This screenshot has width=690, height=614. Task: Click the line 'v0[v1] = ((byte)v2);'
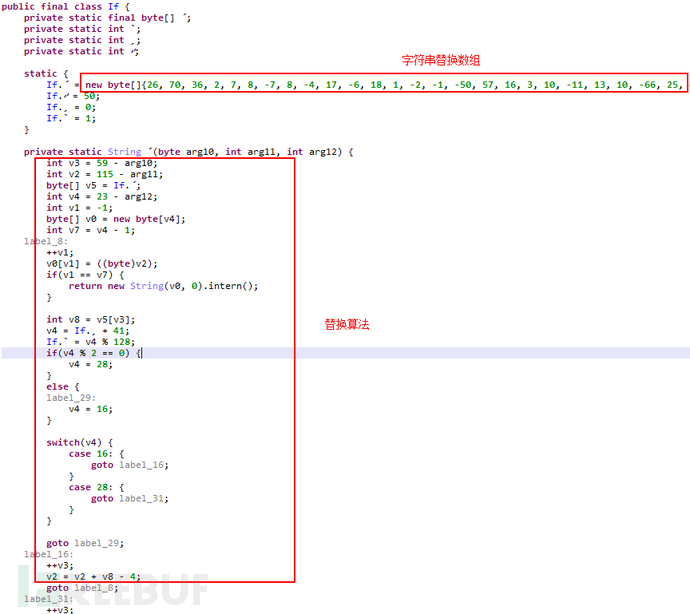tap(102, 264)
